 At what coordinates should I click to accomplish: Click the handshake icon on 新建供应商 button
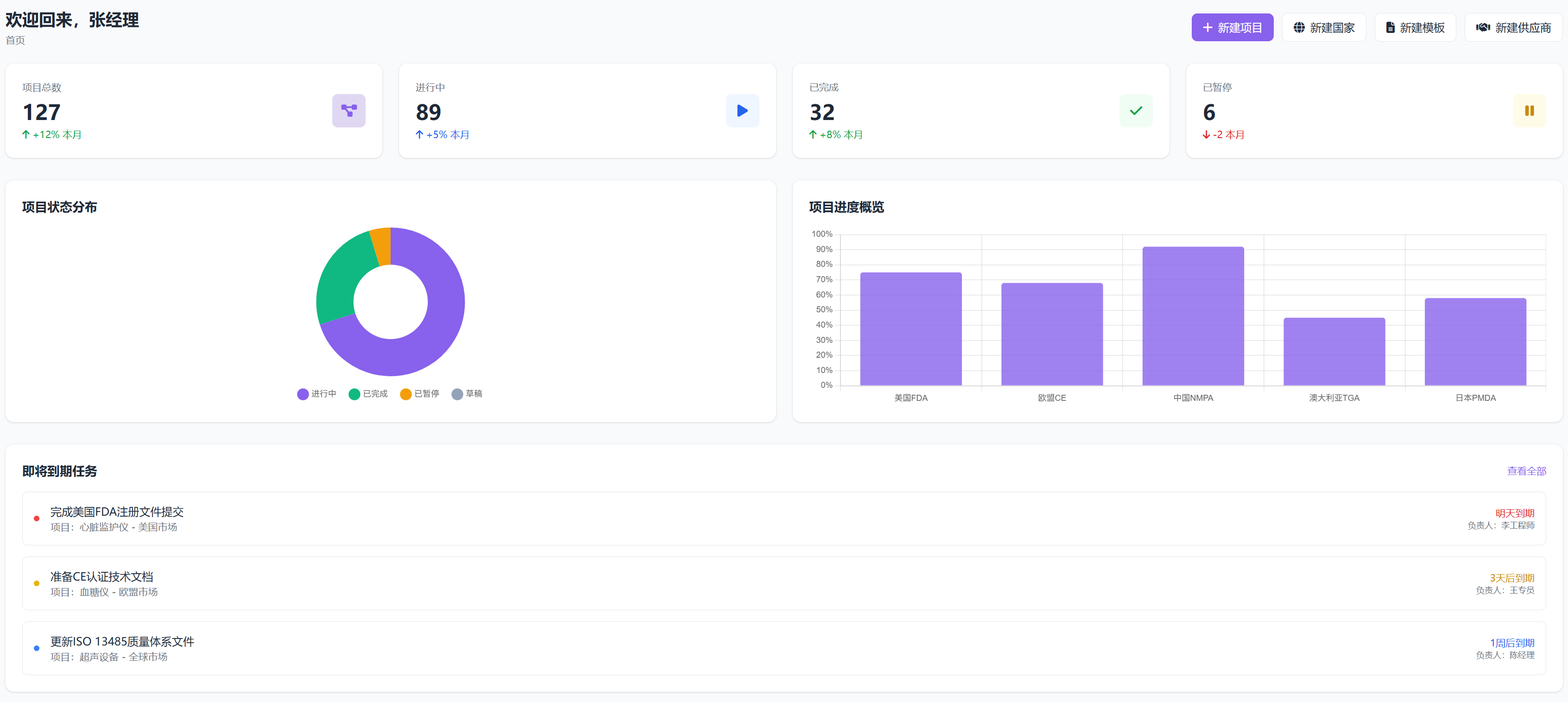pos(1482,28)
